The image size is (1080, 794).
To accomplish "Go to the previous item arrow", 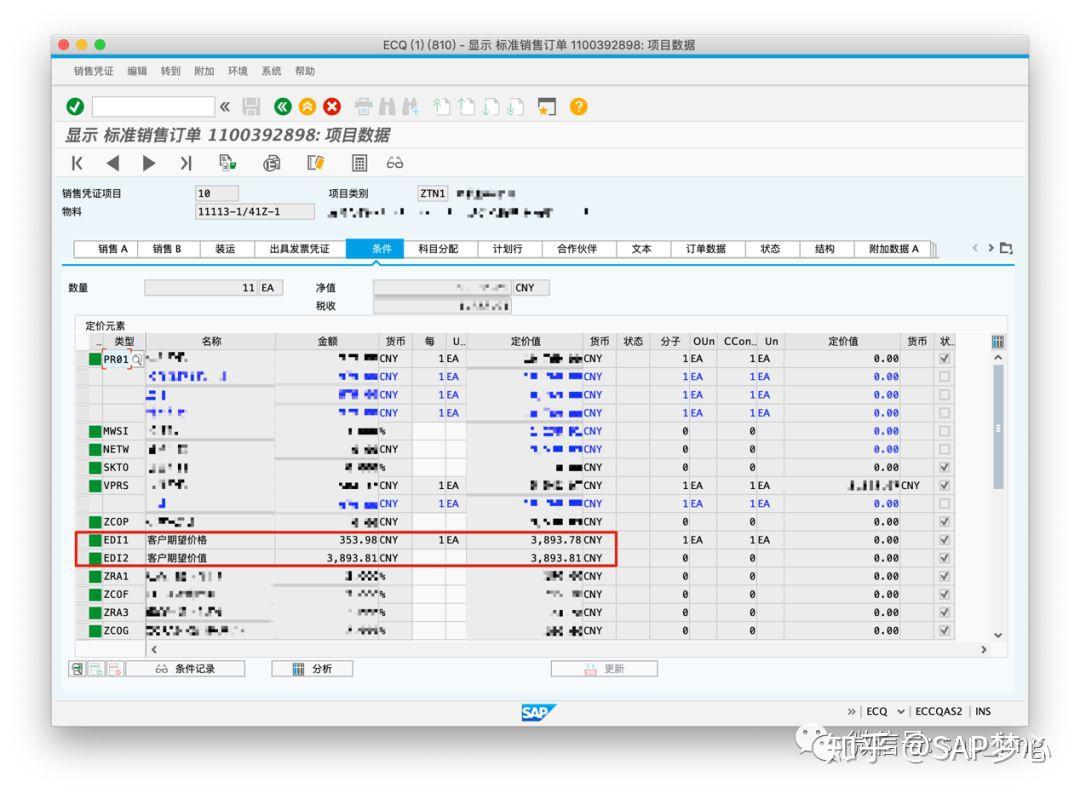I will [x=113, y=163].
